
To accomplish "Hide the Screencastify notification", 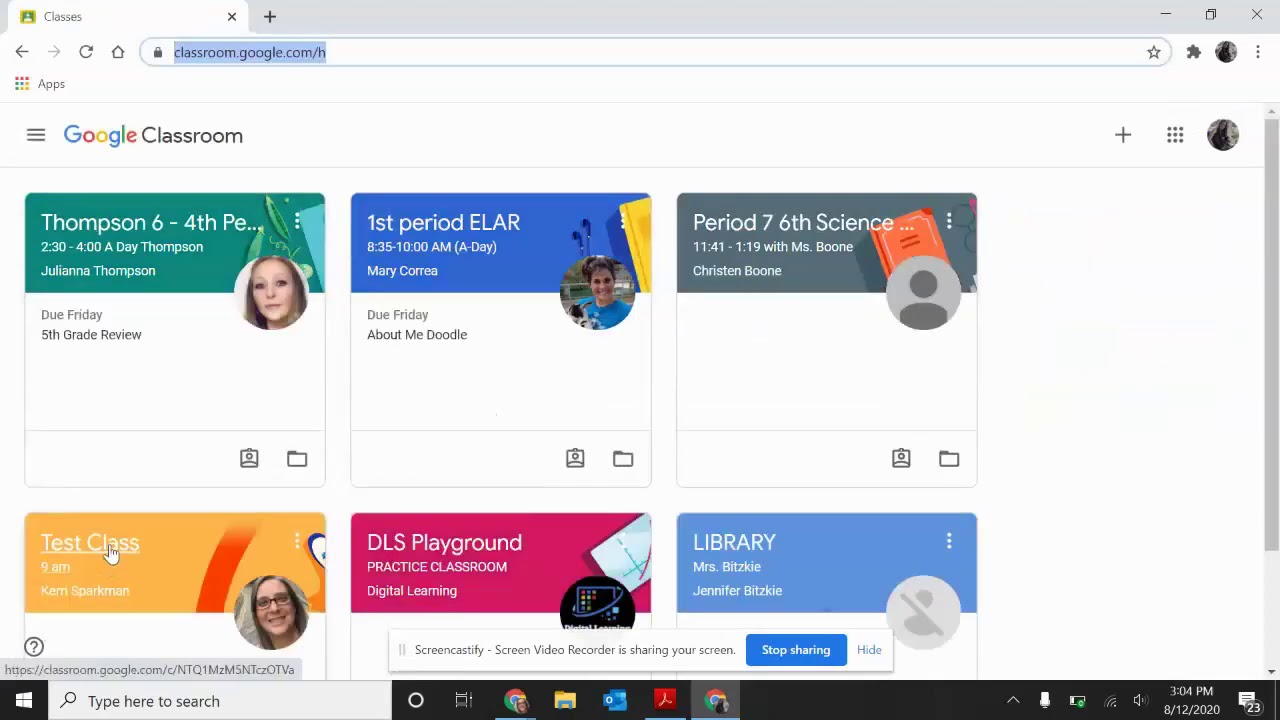I will 868,650.
